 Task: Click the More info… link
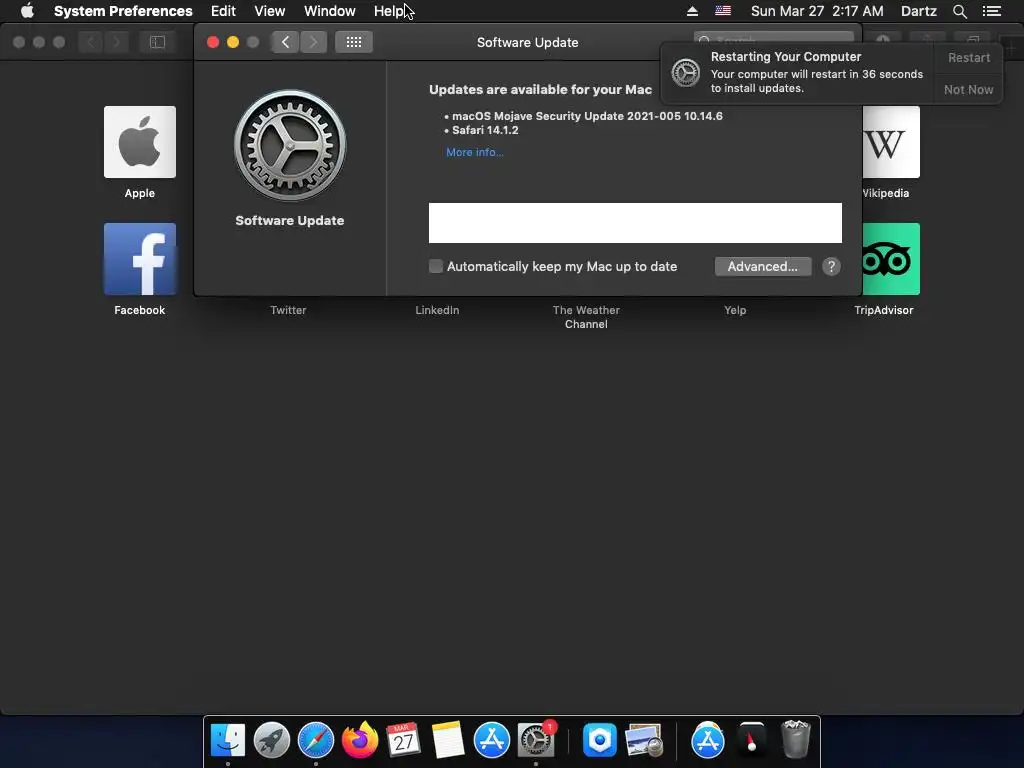click(x=475, y=152)
